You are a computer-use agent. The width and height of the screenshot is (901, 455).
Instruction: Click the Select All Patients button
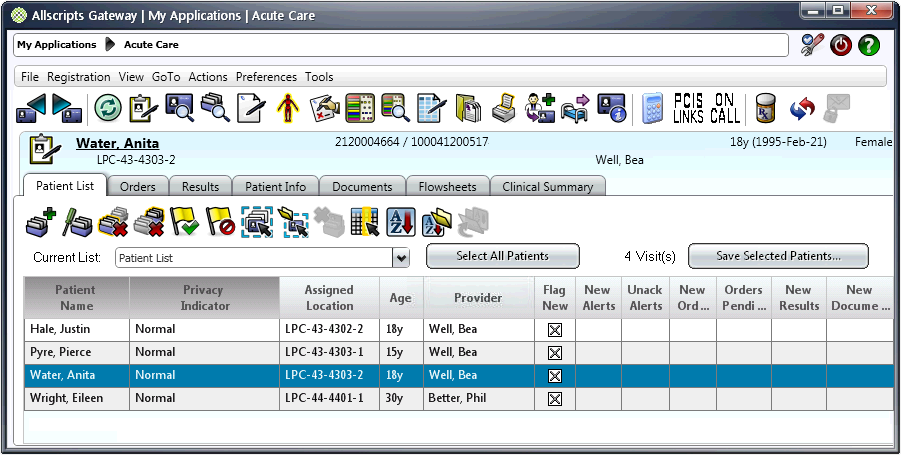(x=502, y=256)
